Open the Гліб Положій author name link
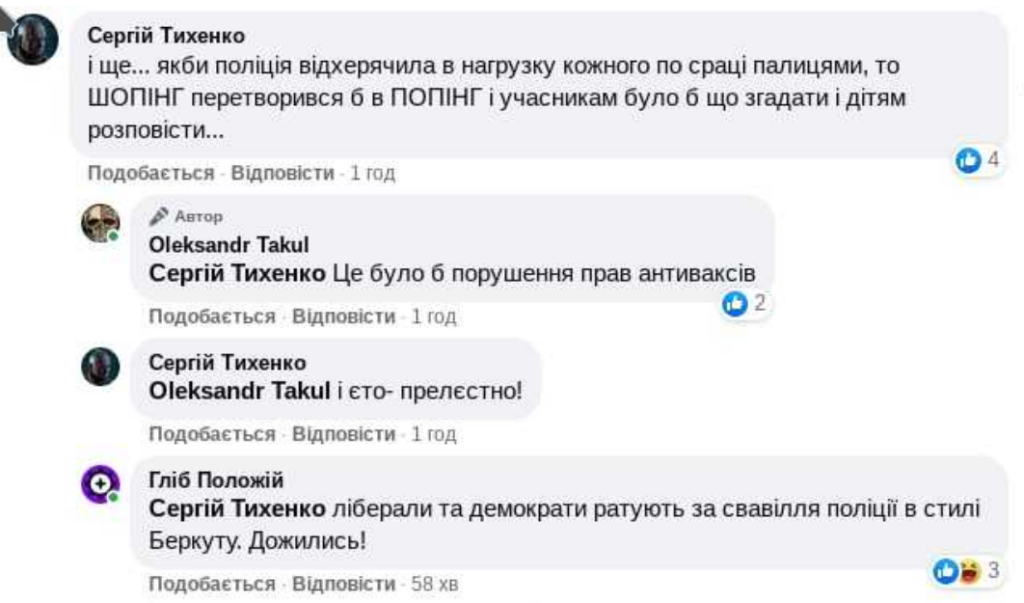Screen dimensions: 1024x603 (215, 480)
